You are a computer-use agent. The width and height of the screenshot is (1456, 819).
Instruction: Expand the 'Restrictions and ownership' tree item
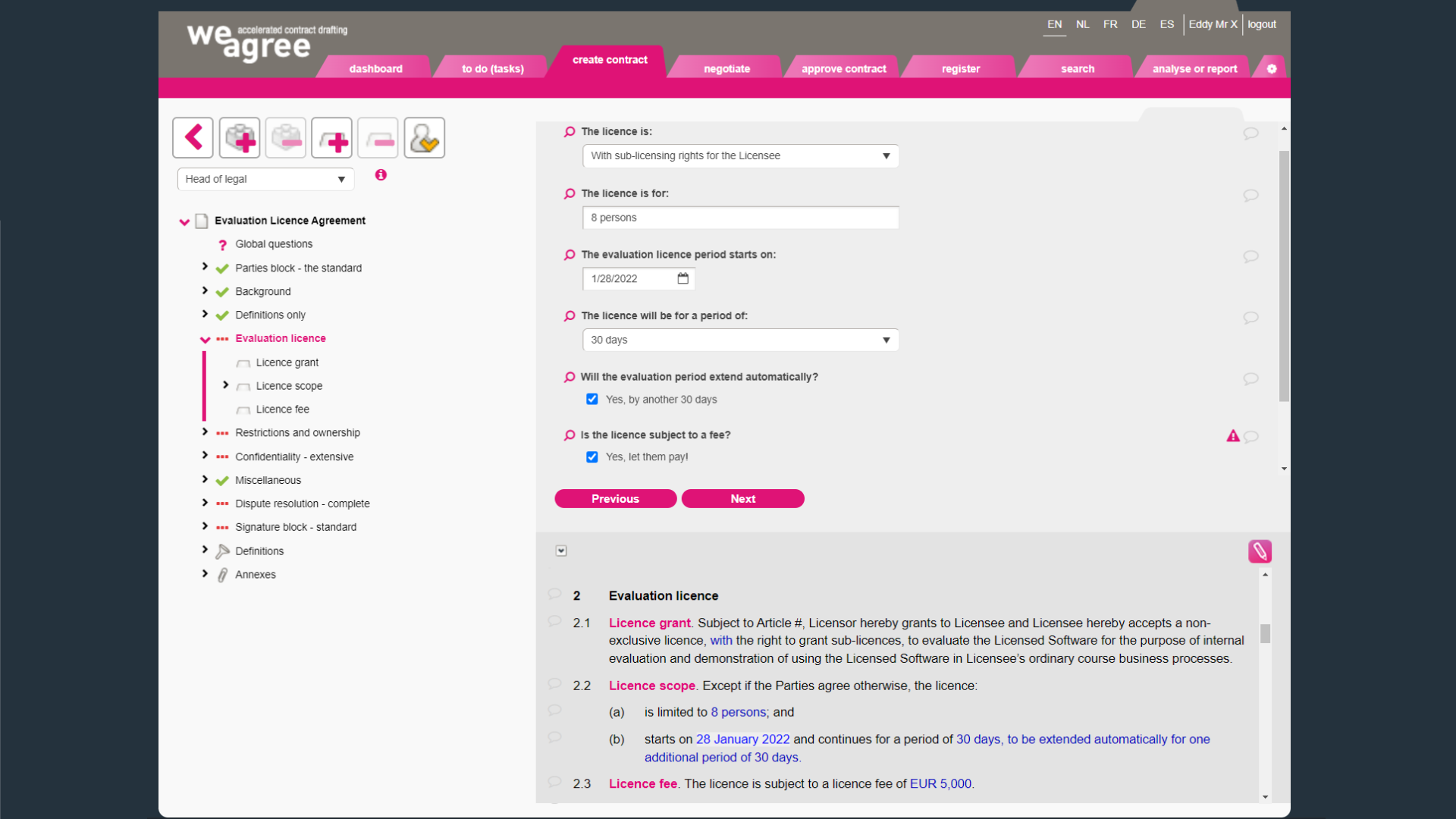pos(204,431)
